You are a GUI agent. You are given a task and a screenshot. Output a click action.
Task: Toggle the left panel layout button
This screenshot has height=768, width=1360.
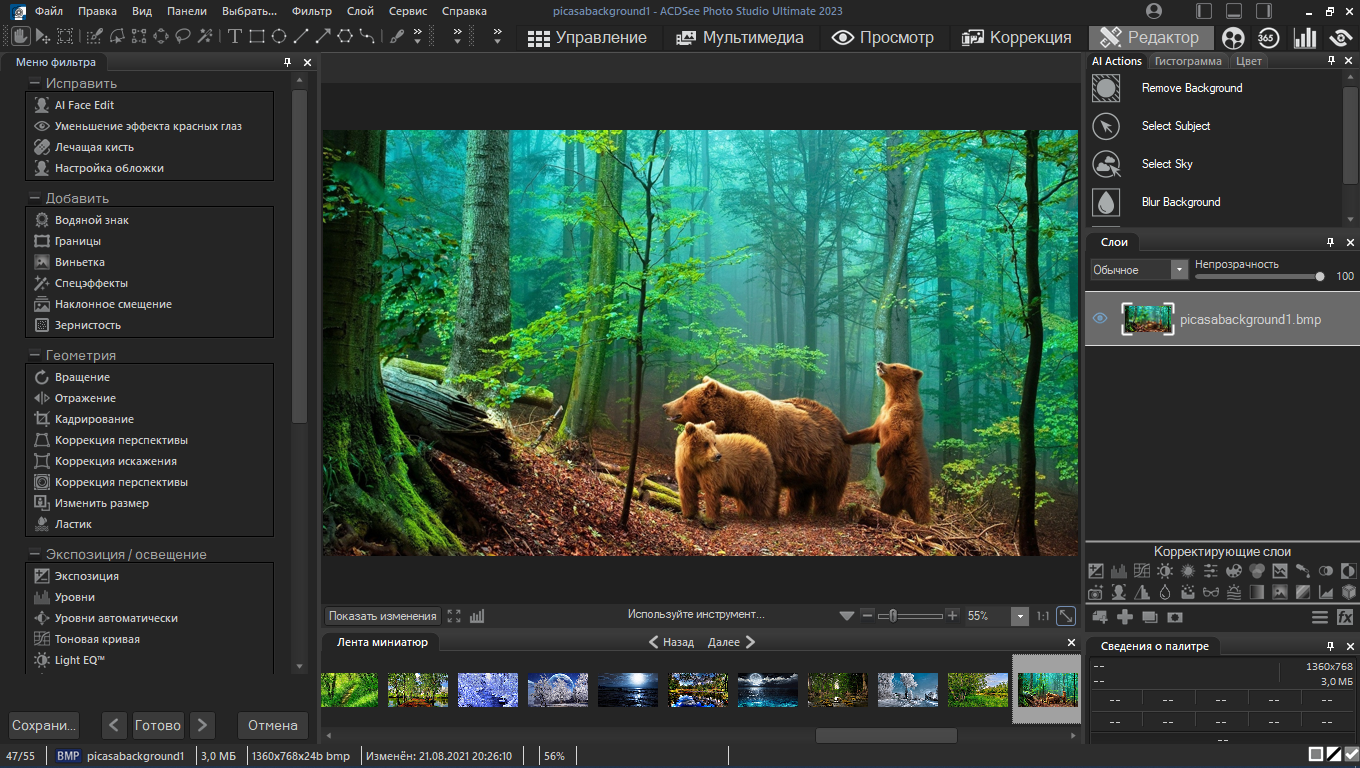point(1204,11)
